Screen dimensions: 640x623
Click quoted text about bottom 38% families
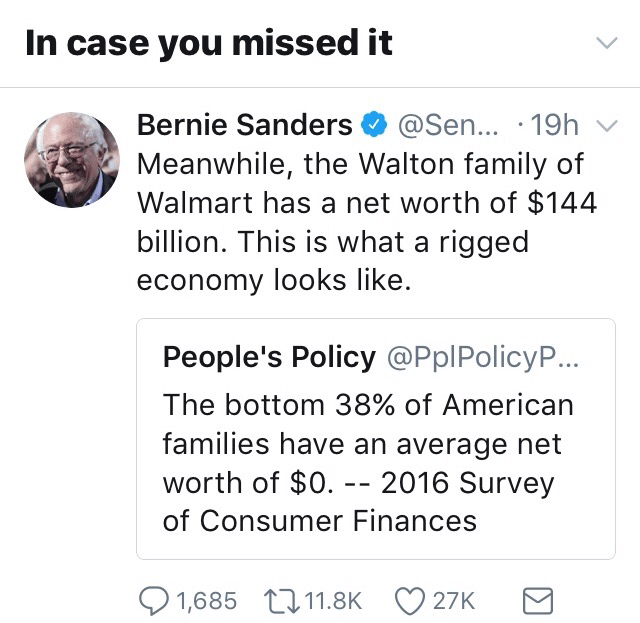pyautogui.click(x=368, y=463)
